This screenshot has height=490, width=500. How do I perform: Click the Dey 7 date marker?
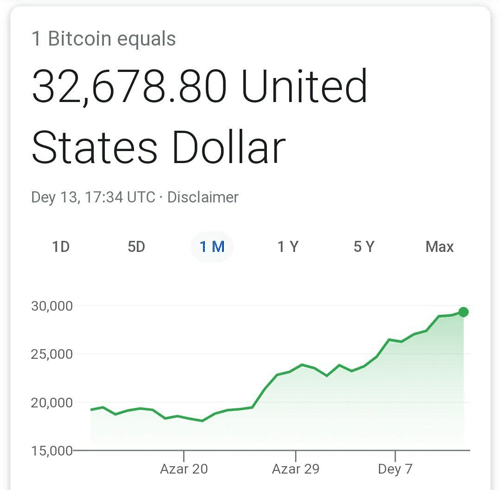tap(395, 469)
